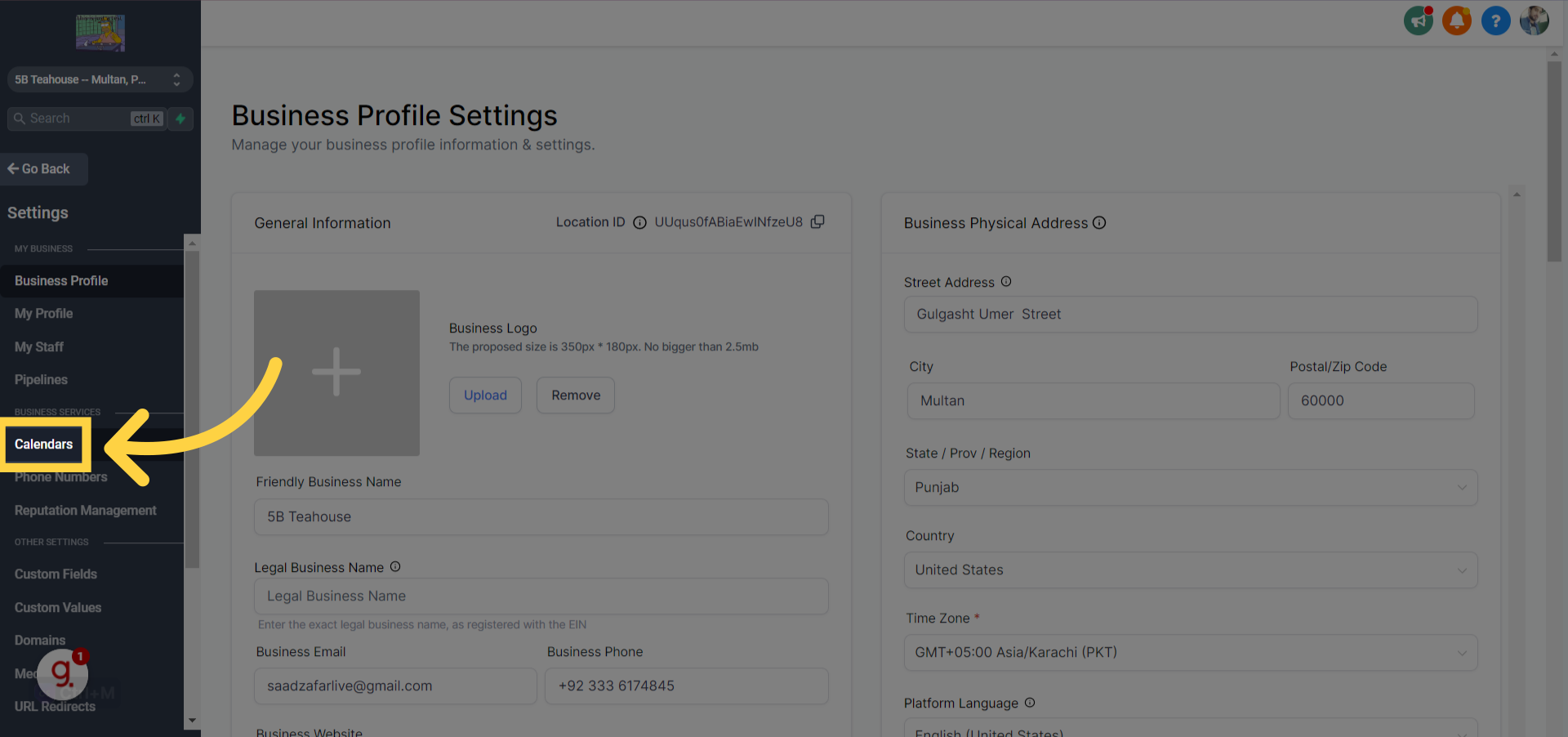The image size is (1568, 737).
Task: Expand the Platform Language dropdown
Action: pyautogui.click(x=1191, y=727)
